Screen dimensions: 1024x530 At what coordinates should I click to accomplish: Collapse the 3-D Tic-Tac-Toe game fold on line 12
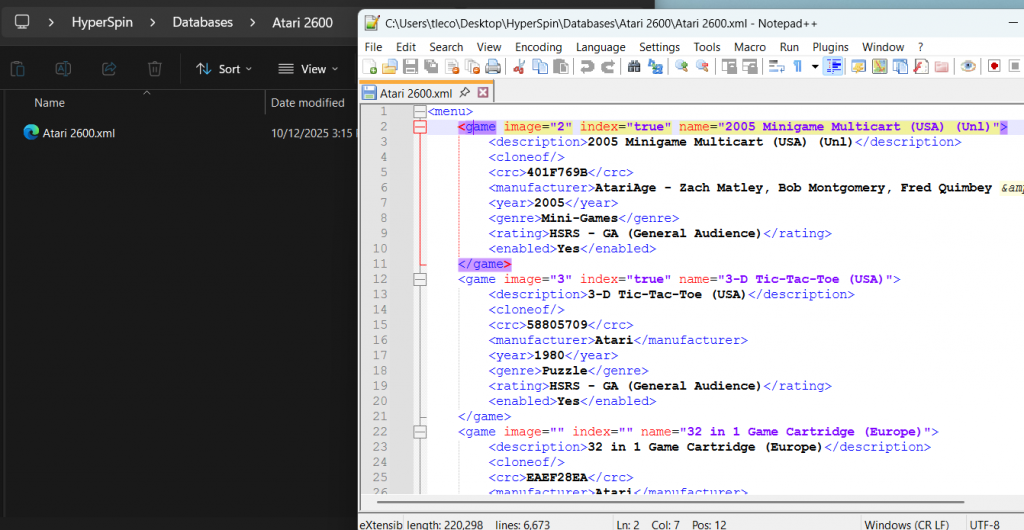tap(420, 279)
